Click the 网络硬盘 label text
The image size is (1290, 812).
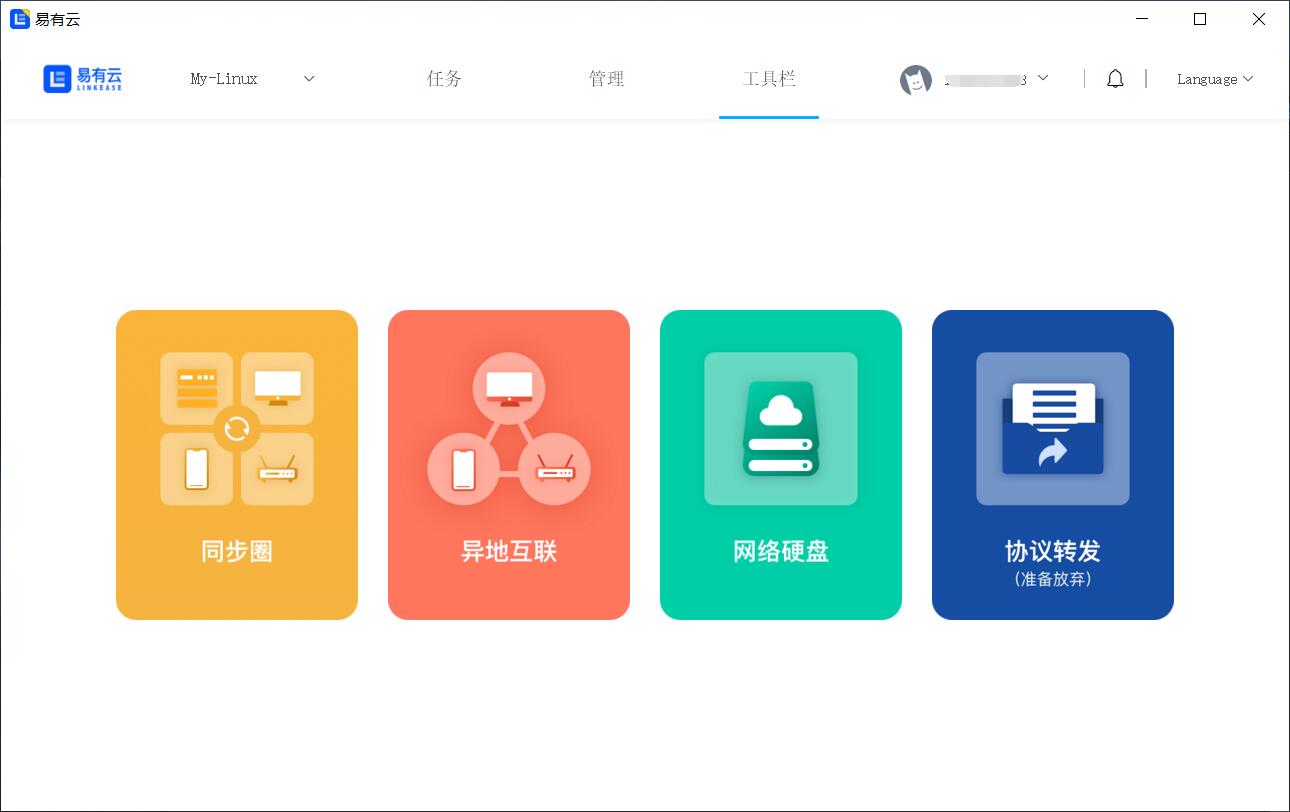click(781, 551)
